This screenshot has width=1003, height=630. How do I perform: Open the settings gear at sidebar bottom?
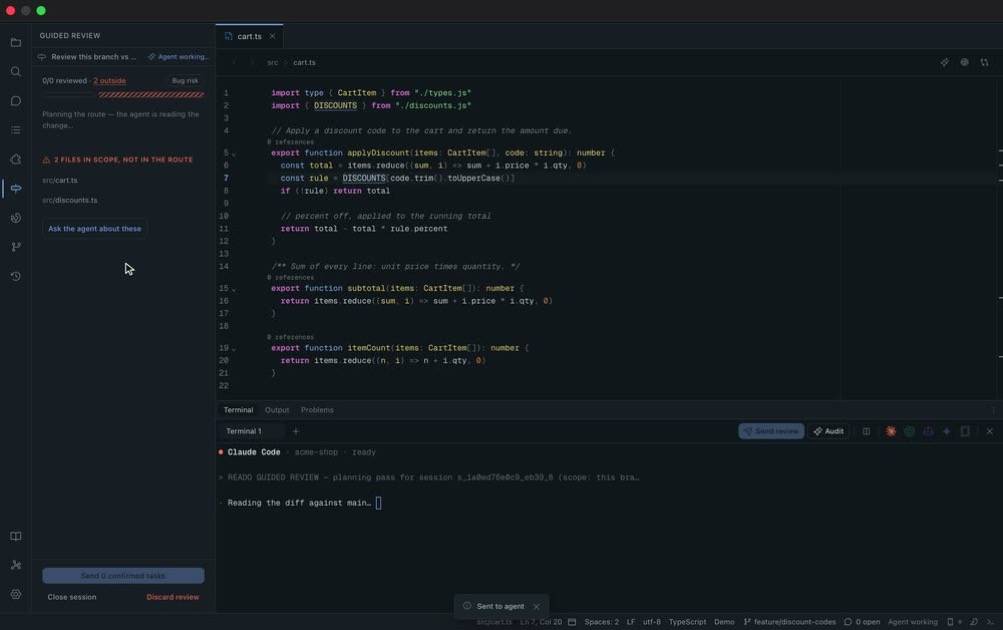point(16,594)
